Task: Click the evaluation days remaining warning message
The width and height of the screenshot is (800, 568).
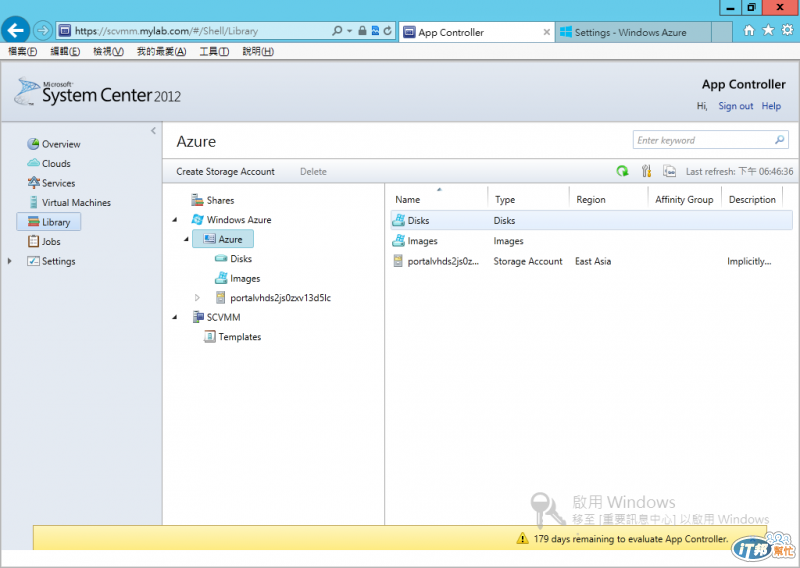Action: pyautogui.click(x=631, y=539)
